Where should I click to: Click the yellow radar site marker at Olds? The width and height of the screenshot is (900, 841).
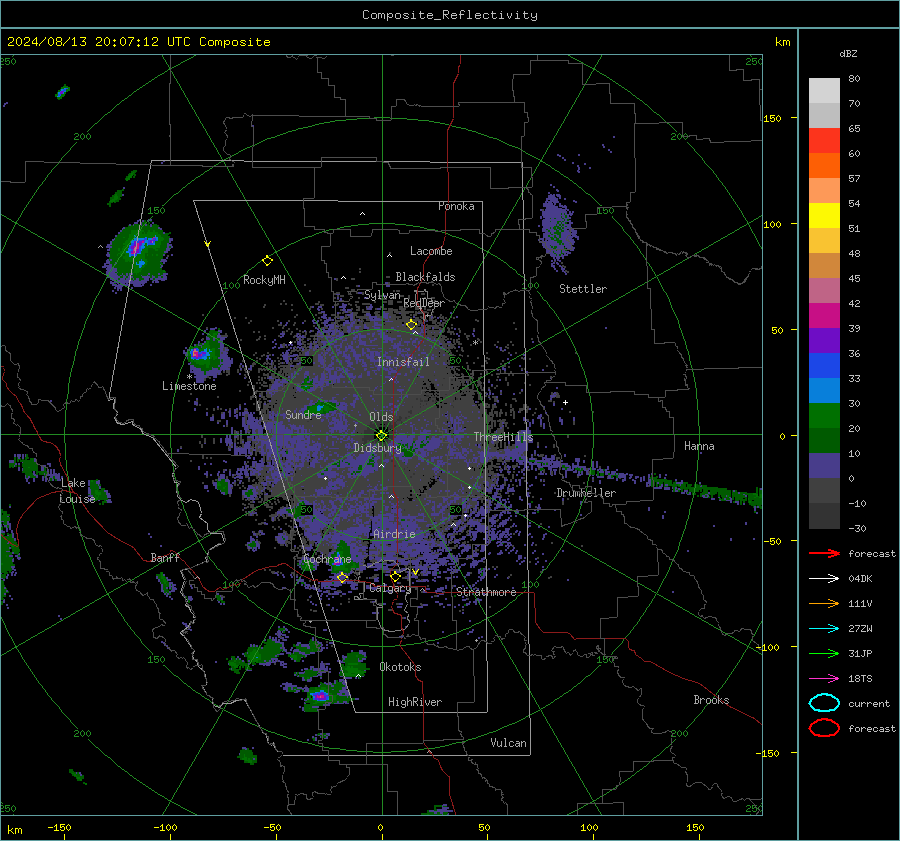tap(382, 435)
